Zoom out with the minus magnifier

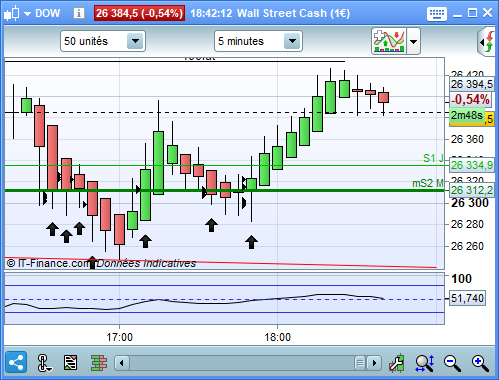click(452, 363)
